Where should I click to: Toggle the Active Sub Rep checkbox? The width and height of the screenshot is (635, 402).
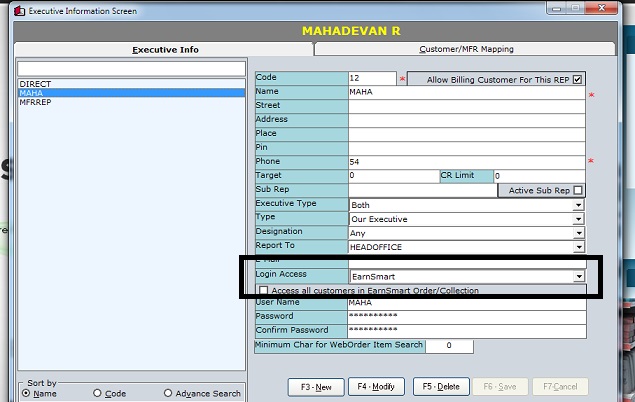click(x=577, y=190)
